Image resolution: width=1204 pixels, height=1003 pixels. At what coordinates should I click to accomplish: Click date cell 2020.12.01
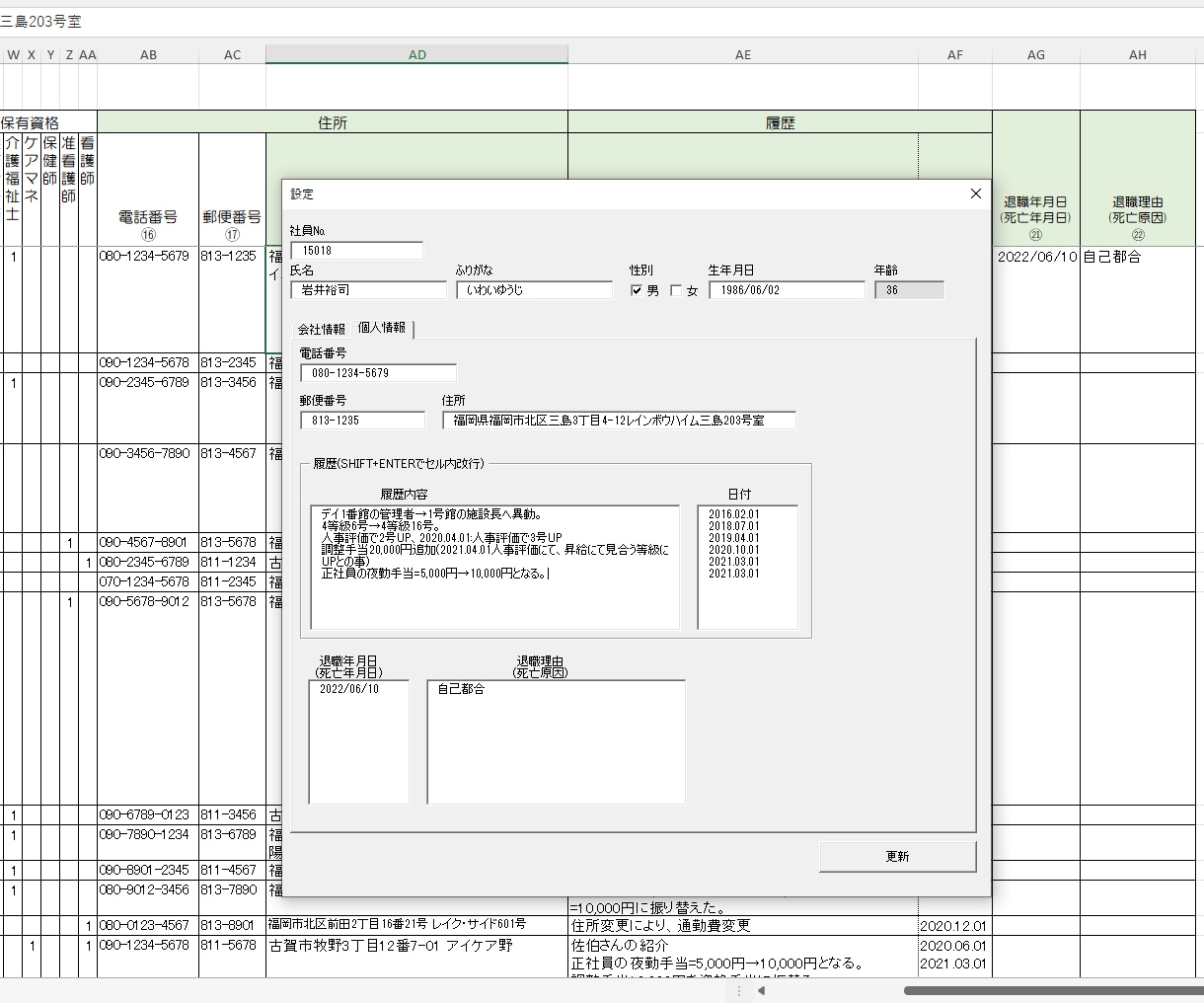tap(953, 926)
